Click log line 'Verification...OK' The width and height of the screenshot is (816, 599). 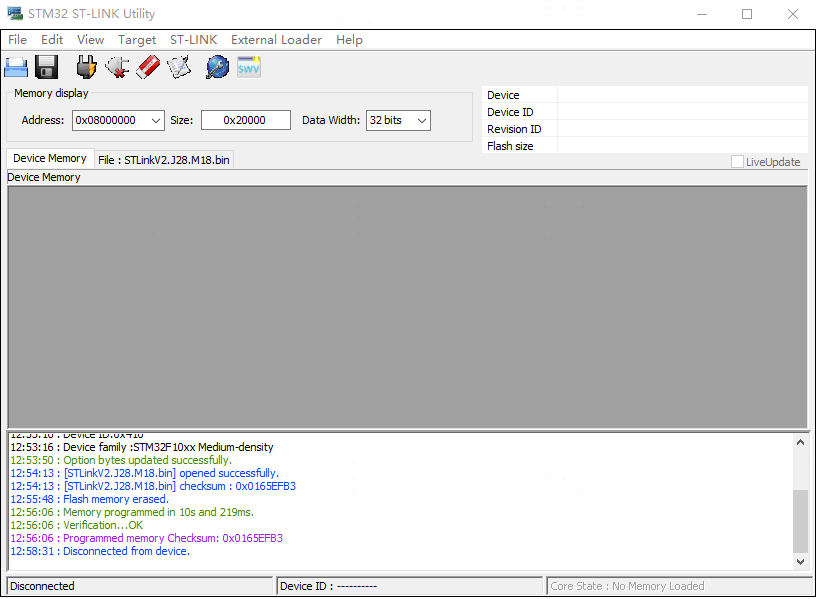point(76,525)
